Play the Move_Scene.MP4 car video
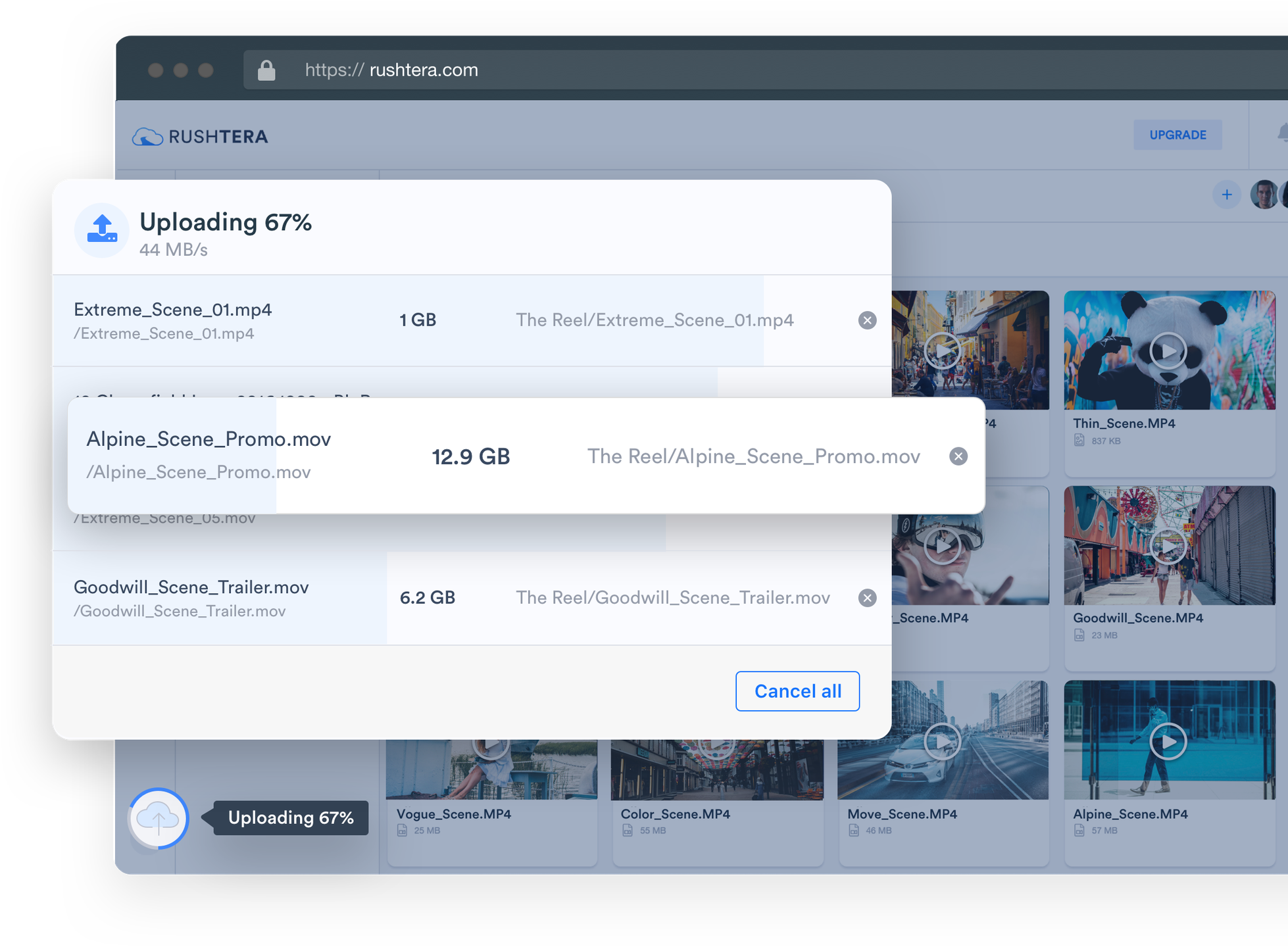 click(x=942, y=741)
